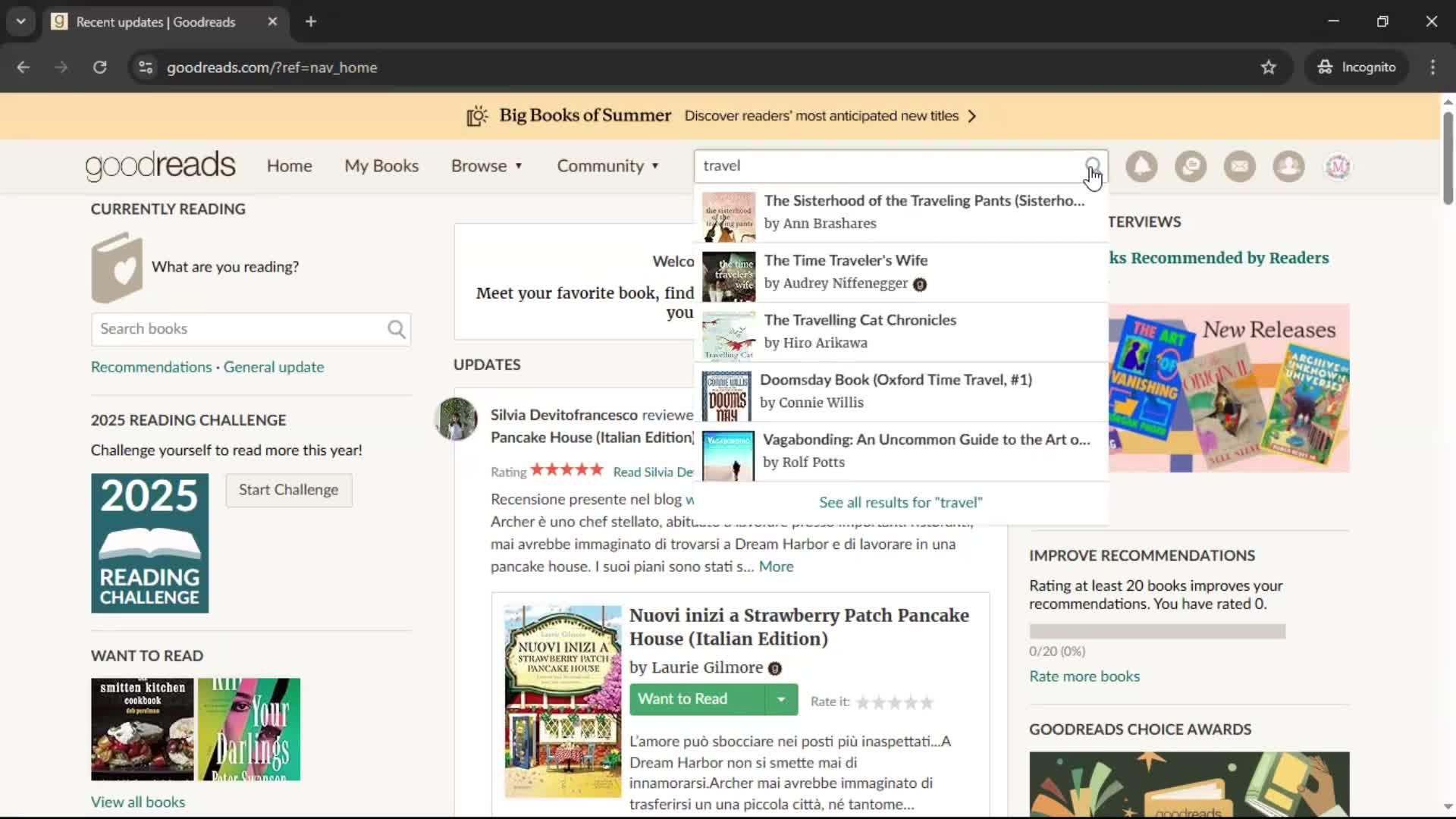Click the Goodreads logo
1456x819 pixels.
(160, 166)
